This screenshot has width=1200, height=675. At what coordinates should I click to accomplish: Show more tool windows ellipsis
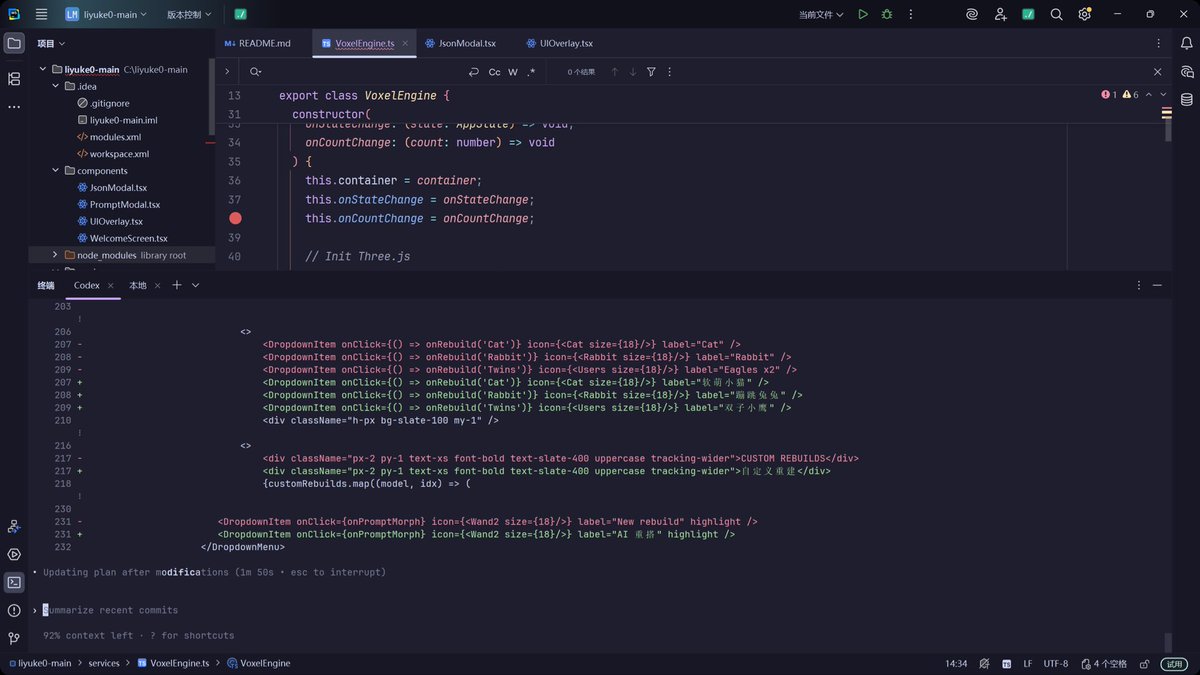pyautogui.click(x=14, y=106)
